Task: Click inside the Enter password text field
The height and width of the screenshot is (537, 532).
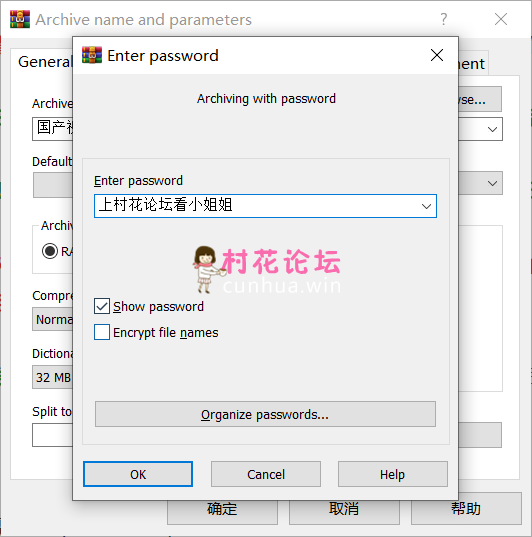Action: pyautogui.click(x=257, y=206)
